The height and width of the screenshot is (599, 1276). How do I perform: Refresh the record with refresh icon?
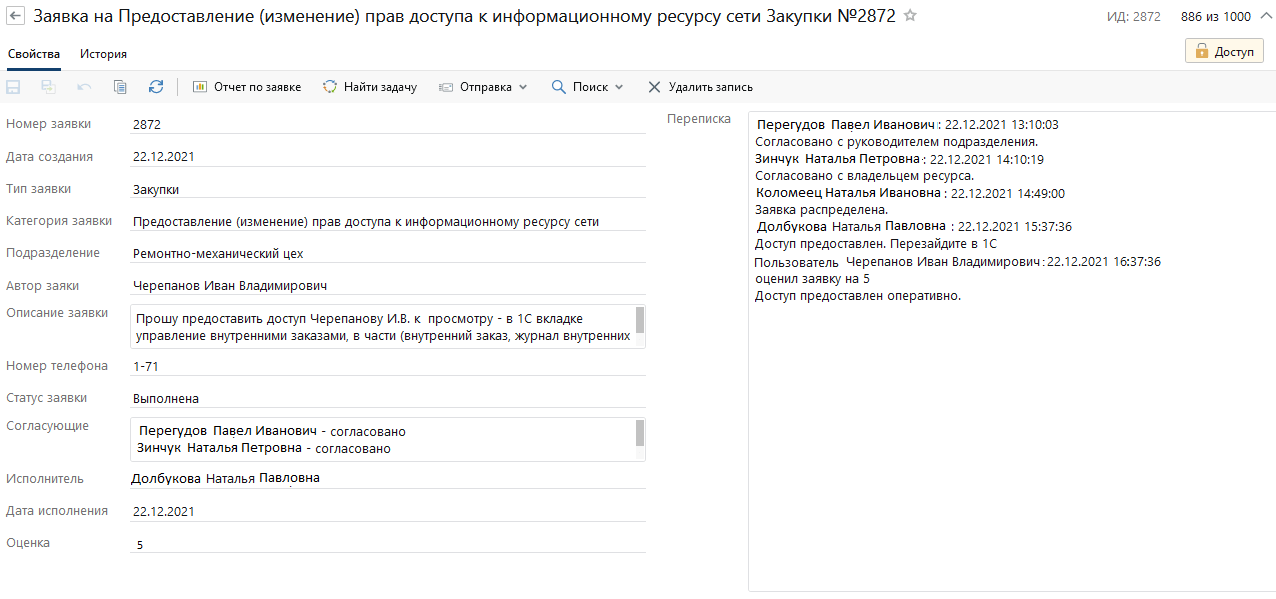pos(156,87)
